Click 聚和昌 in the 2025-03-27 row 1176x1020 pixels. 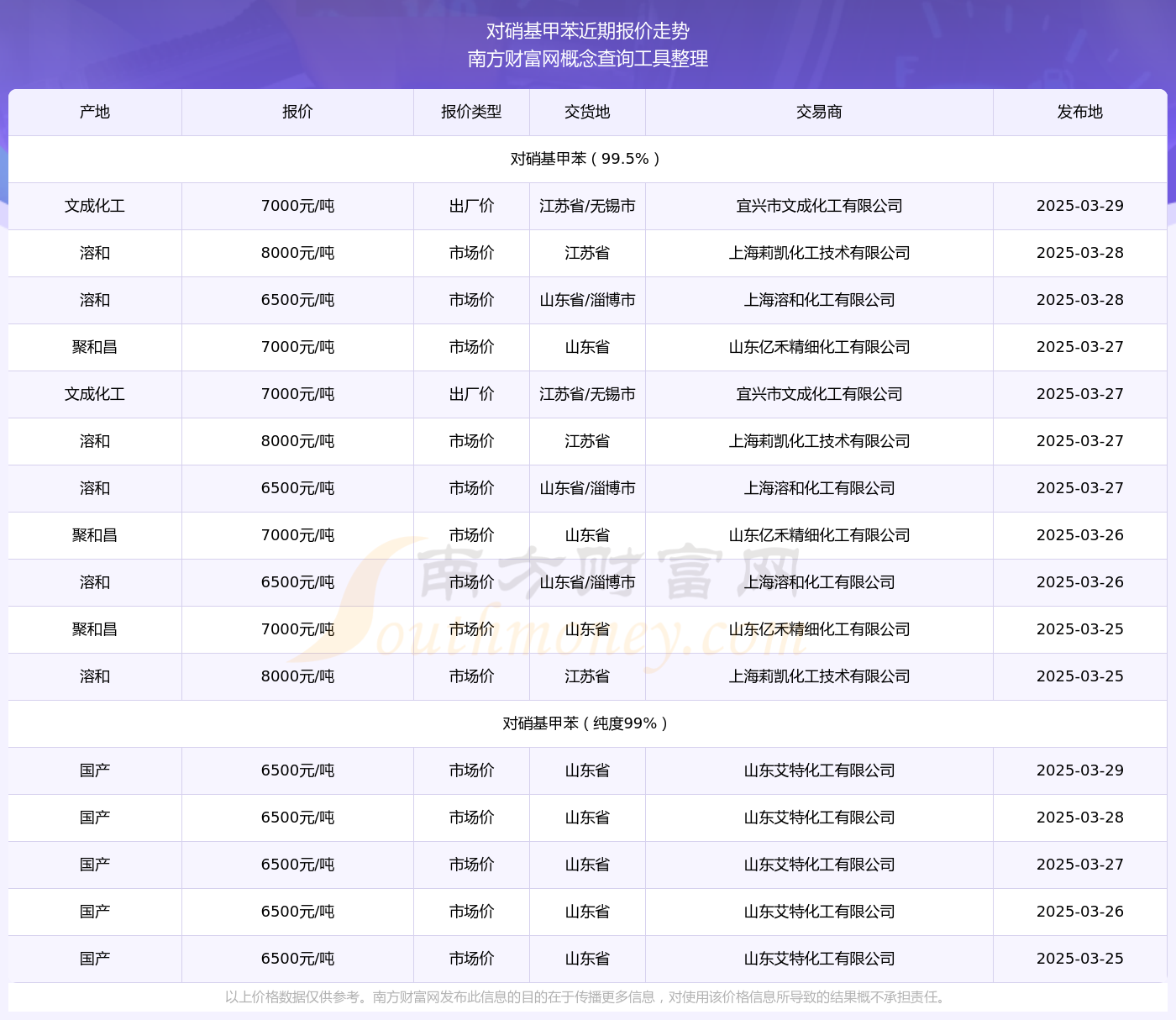pyautogui.click(x=95, y=347)
